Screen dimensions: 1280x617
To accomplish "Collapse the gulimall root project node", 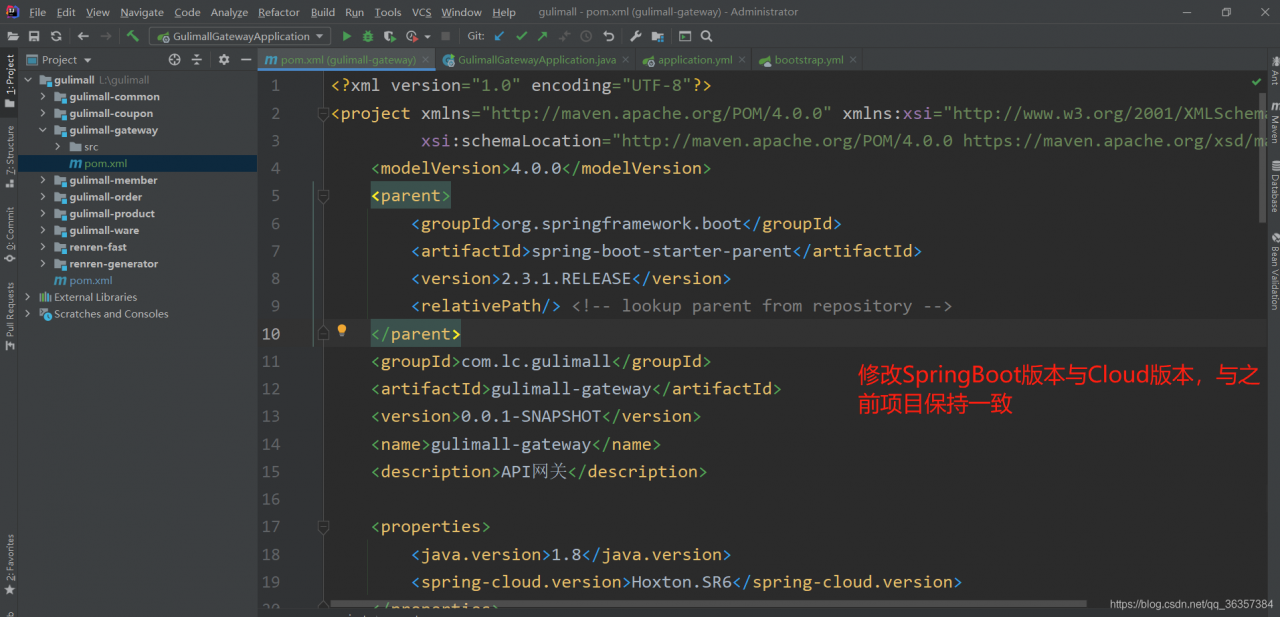I will point(27,80).
